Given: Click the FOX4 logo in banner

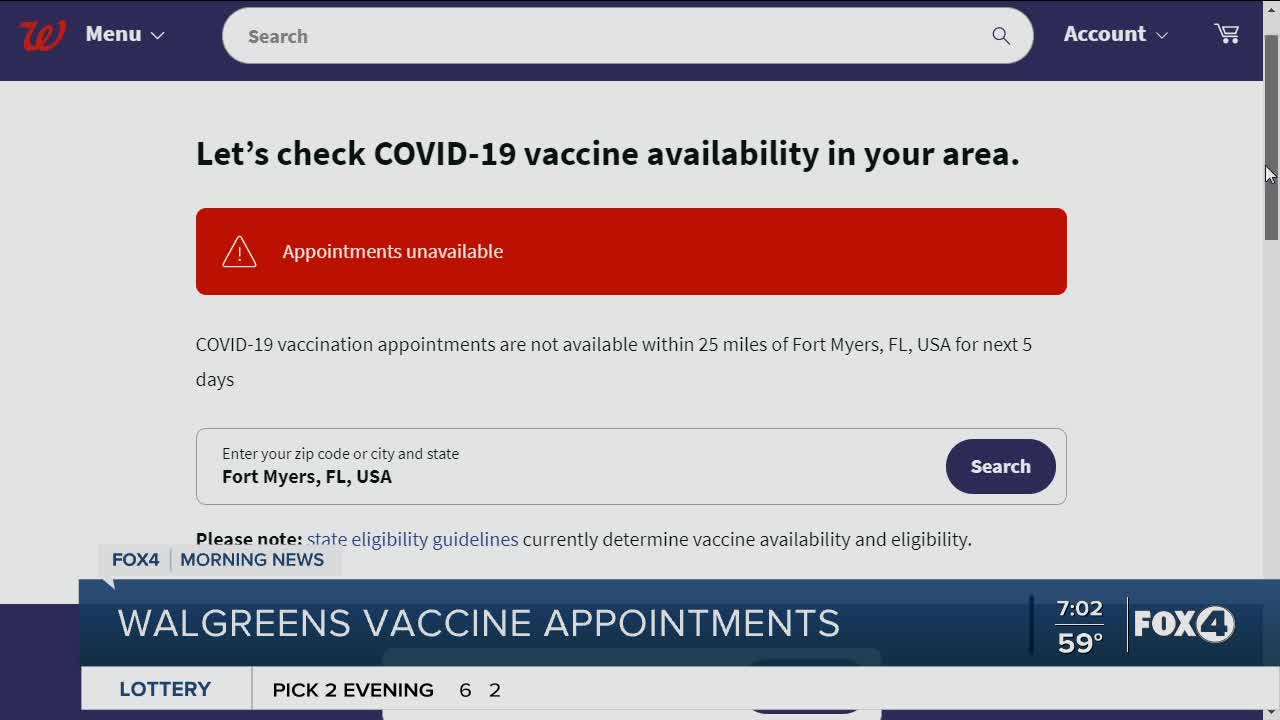Looking at the screenshot, I should (x=1184, y=624).
